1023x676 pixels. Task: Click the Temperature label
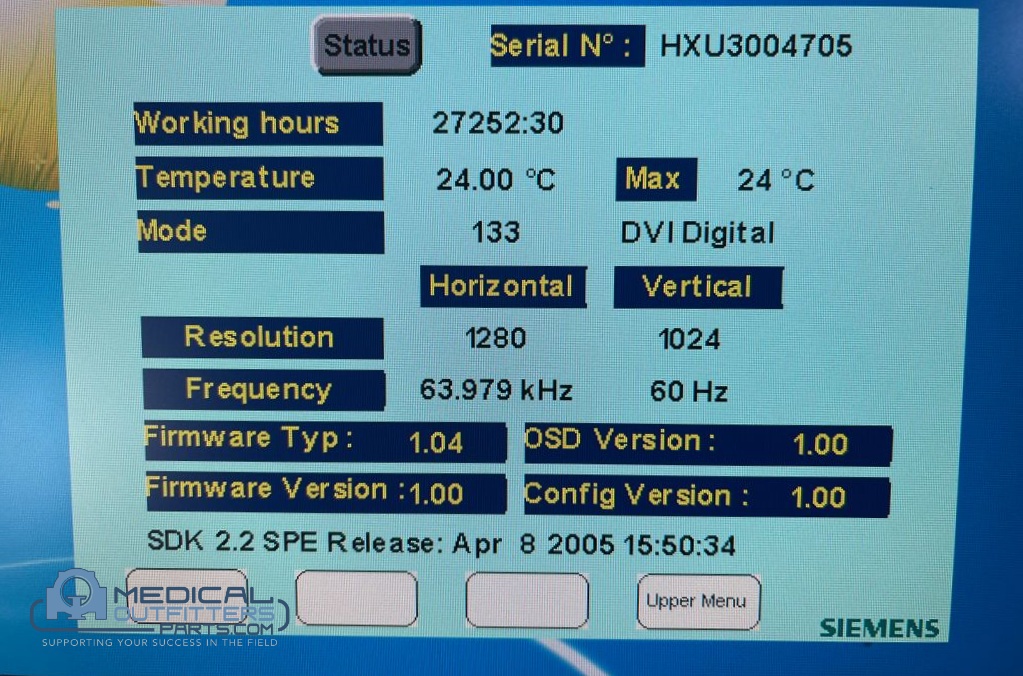point(260,178)
